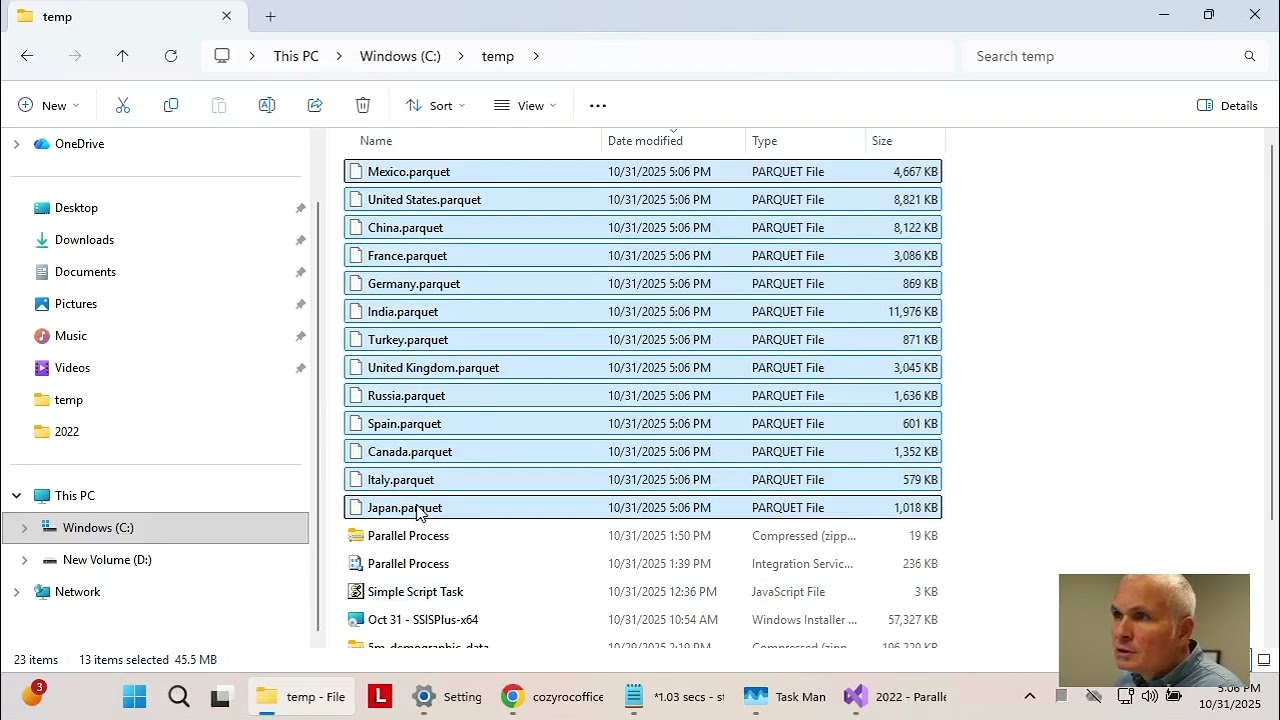Click the red L app taskbar icon
This screenshot has width=1280, height=720.
[379, 697]
